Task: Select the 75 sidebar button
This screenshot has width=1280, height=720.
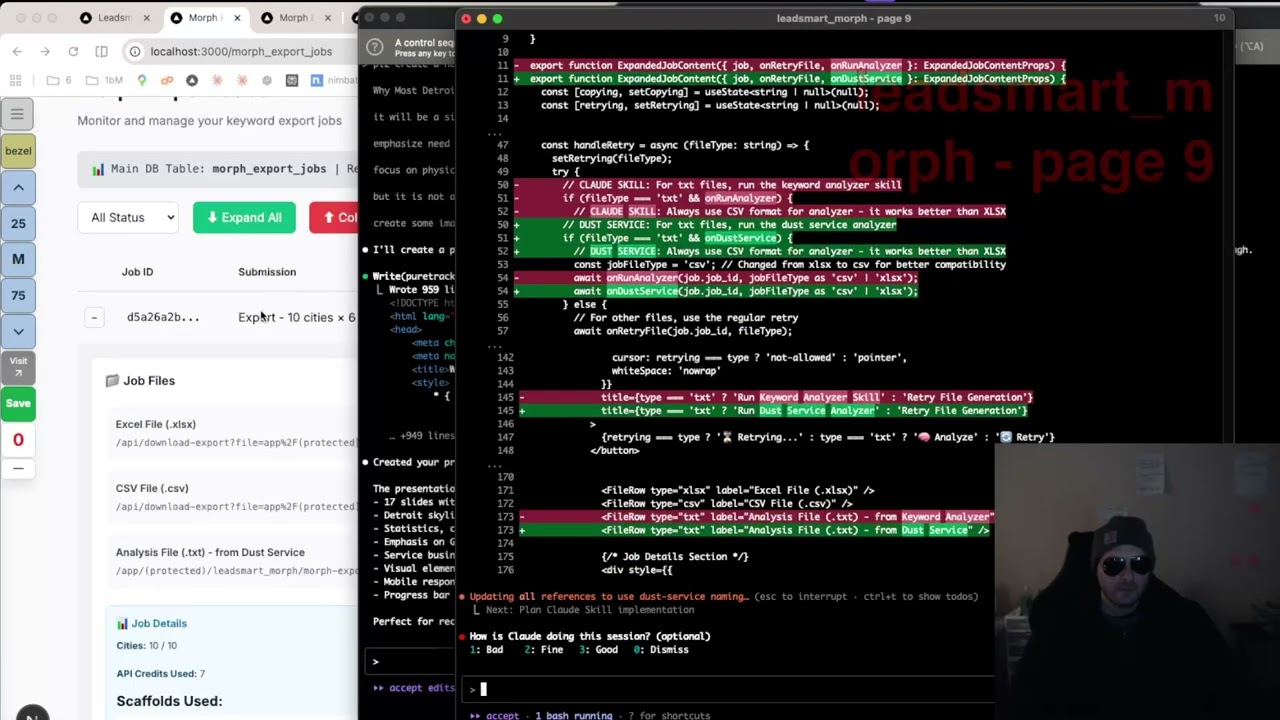Action: click(x=18, y=295)
